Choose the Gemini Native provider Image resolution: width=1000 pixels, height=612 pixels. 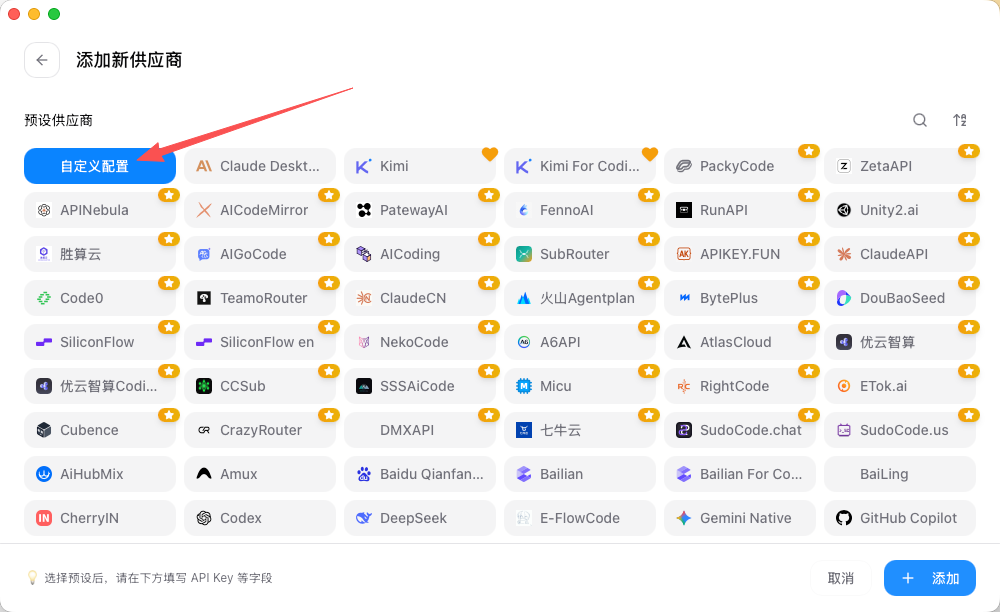click(740, 518)
